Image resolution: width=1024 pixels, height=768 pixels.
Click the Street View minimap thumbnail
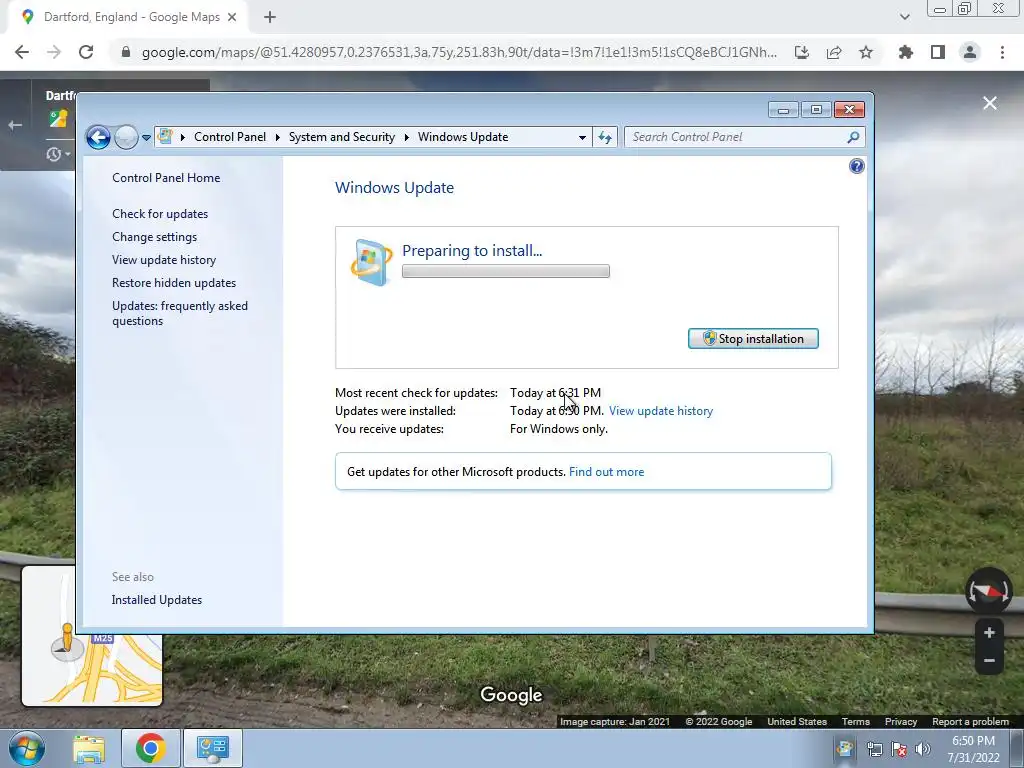click(x=92, y=636)
